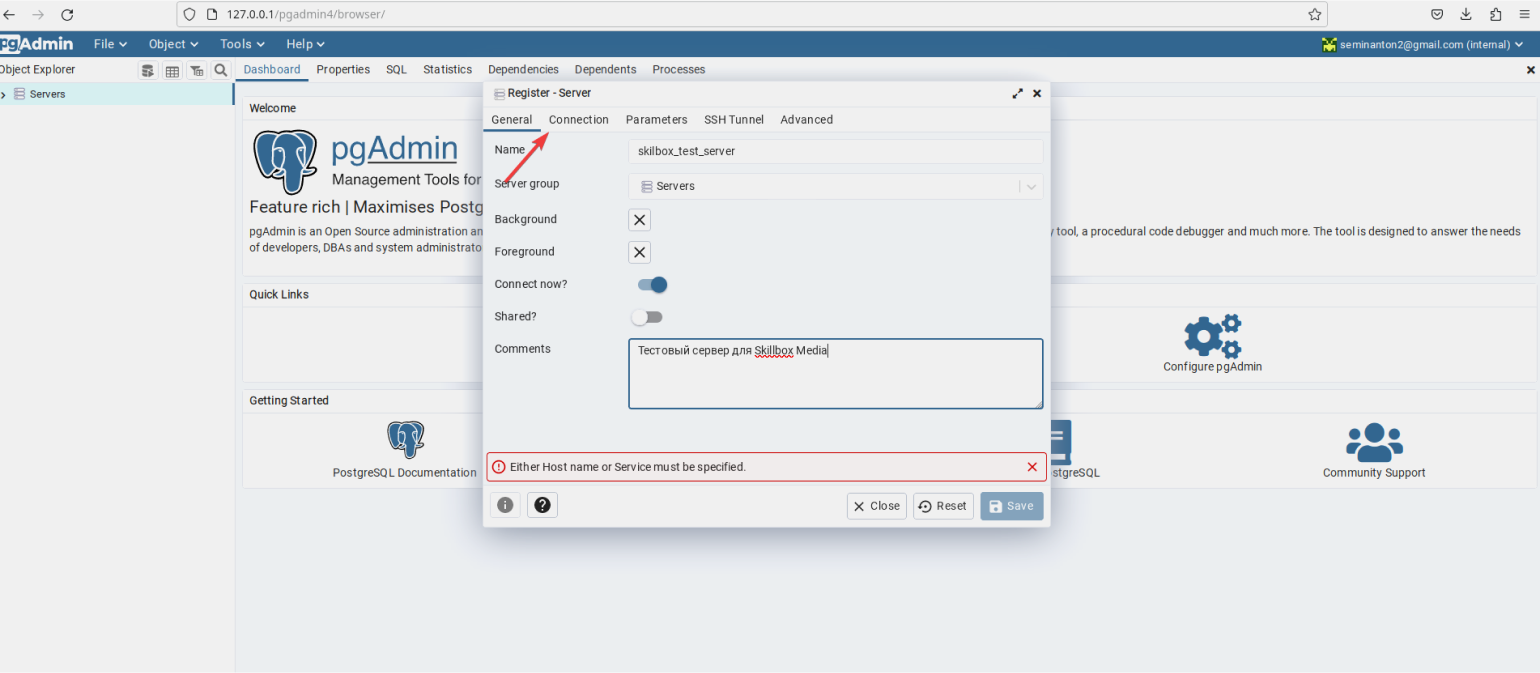Switch to the Connection tab in dialog
The height and width of the screenshot is (673, 1540).
click(x=579, y=119)
